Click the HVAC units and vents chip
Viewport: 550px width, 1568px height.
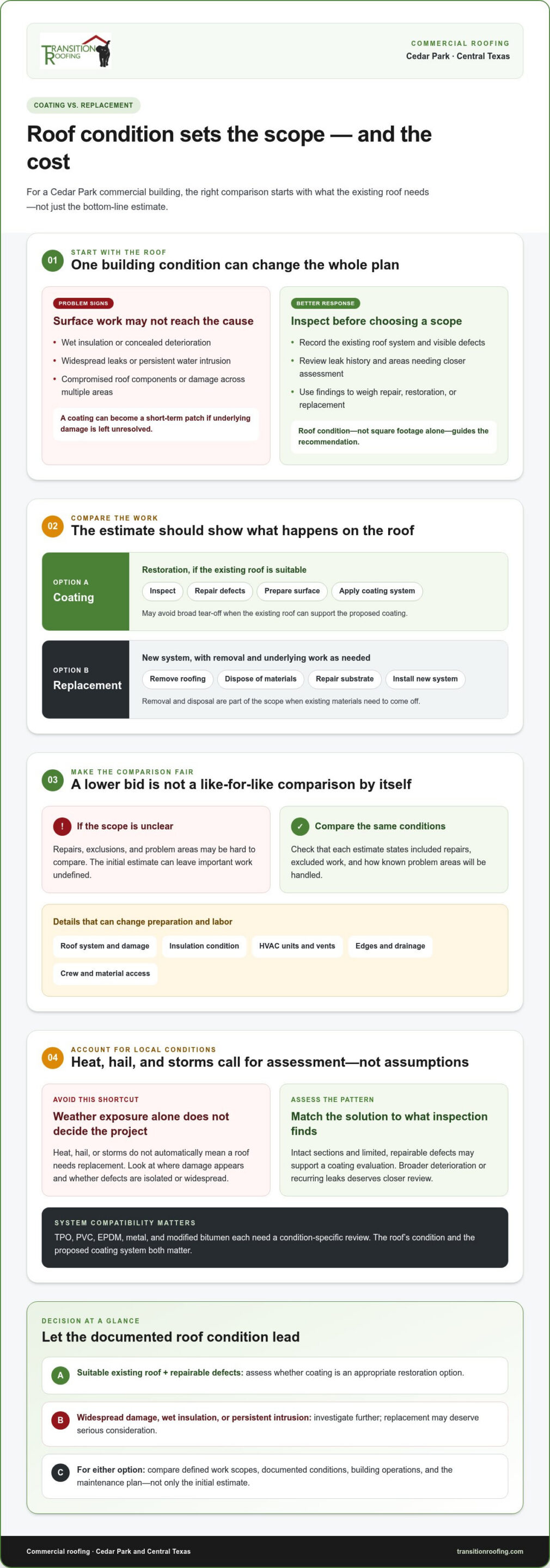tap(297, 947)
